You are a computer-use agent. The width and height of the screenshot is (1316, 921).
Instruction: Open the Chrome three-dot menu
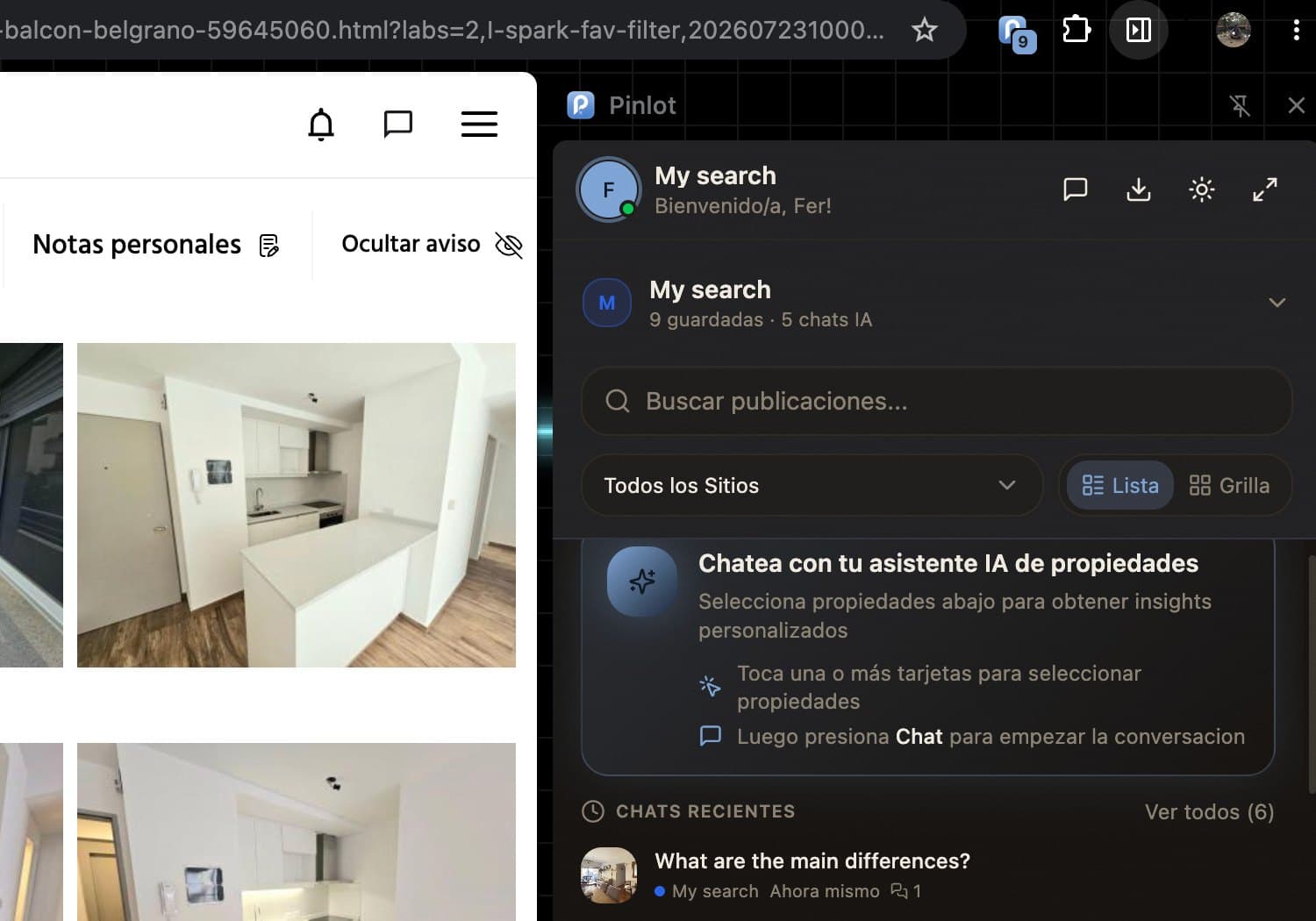coord(1296,30)
